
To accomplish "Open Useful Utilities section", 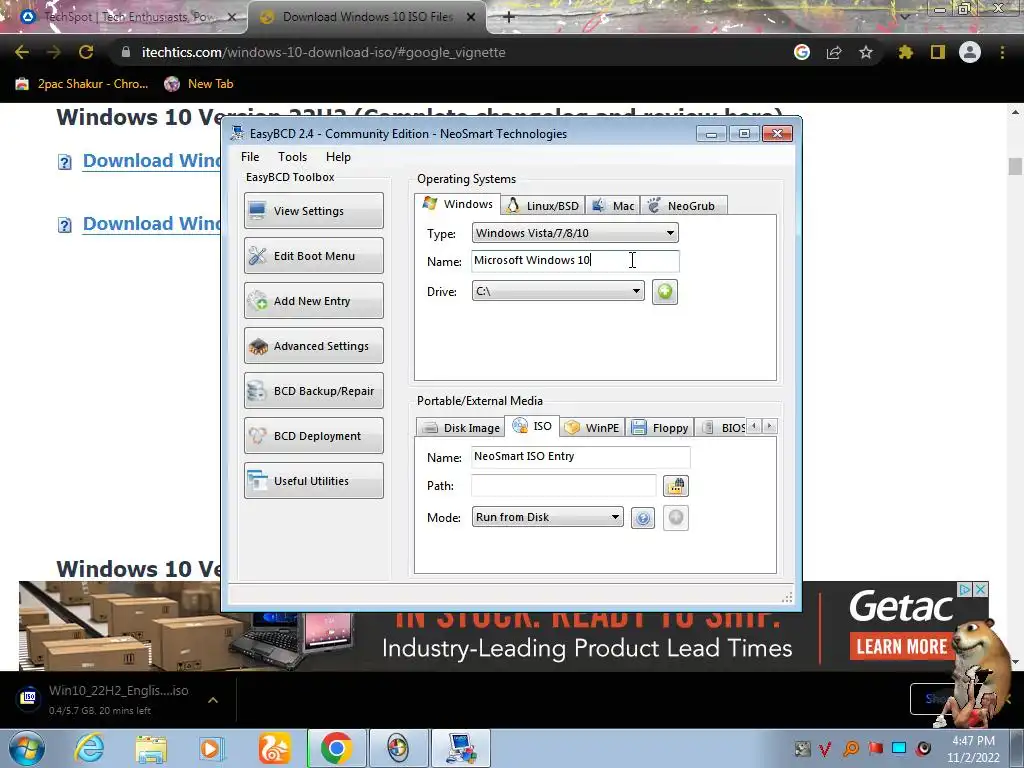I will pos(313,481).
